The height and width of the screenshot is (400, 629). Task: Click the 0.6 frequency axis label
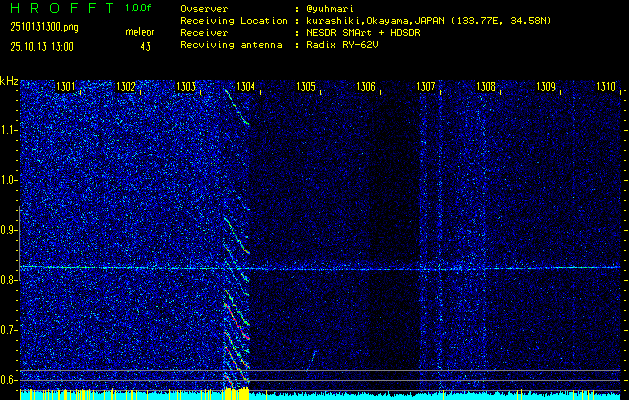[7, 380]
